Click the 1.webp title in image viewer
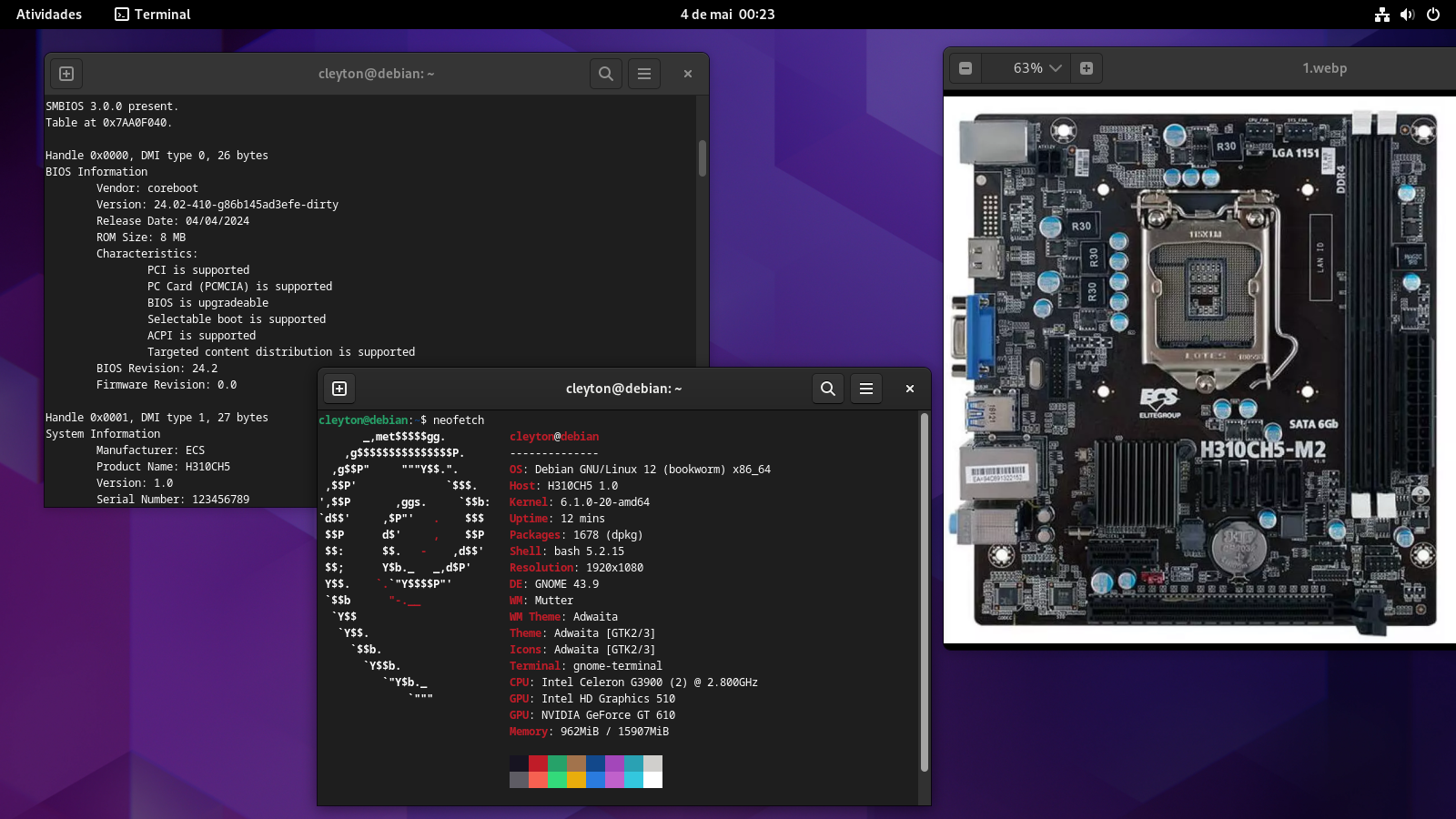Viewport: 1456px width, 819px height. point(1324,68)
